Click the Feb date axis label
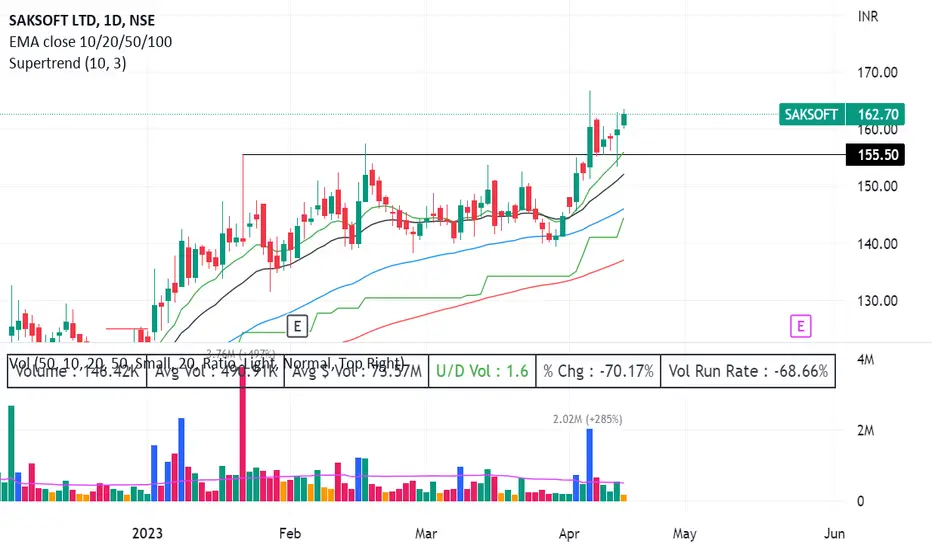 click(290, 533)
